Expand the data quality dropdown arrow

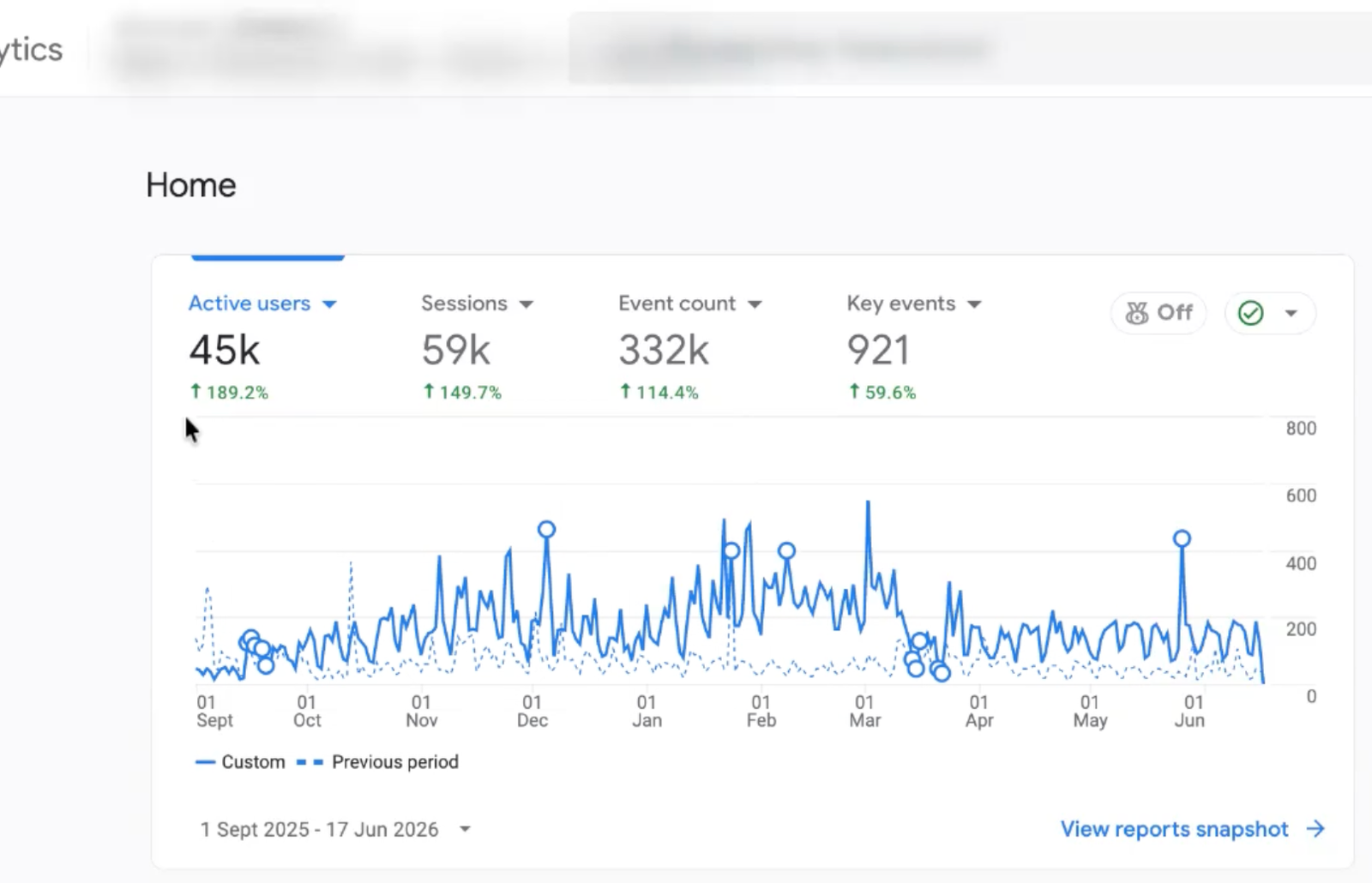click(x=1291, y=313)
